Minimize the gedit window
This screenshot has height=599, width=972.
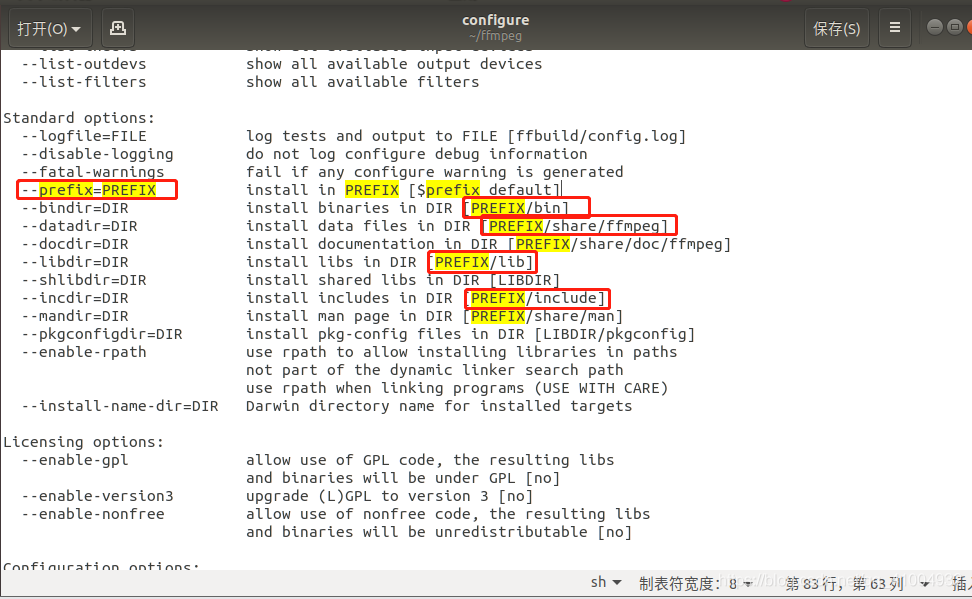(935, 27)
